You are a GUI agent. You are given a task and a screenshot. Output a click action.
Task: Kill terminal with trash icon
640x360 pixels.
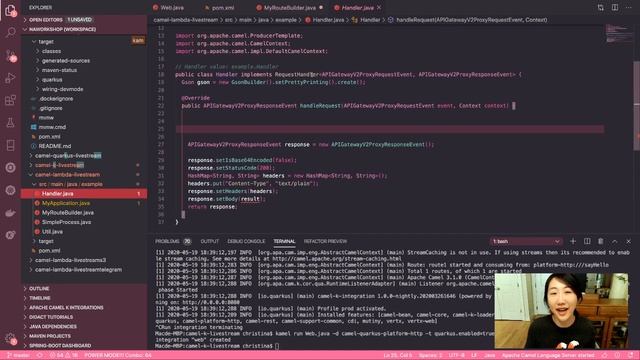click(601, 241)
